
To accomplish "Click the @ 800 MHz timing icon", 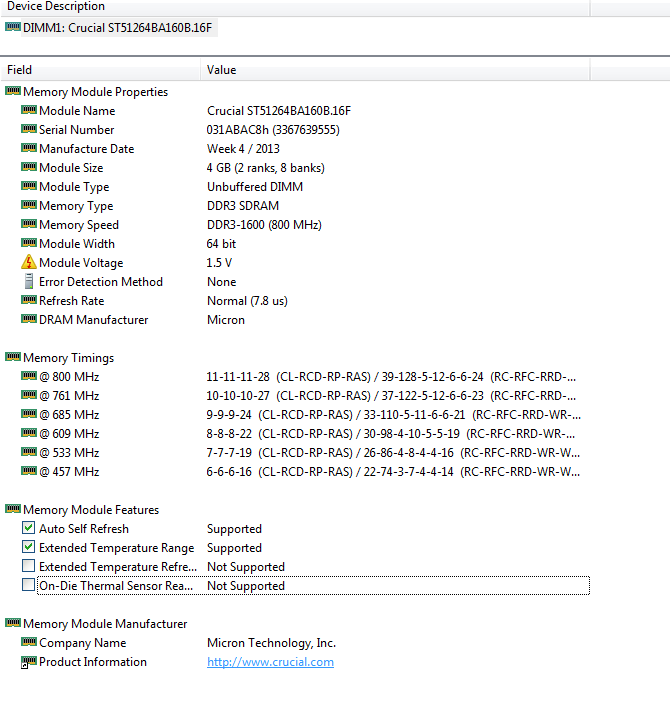I will [x=29, y=376].
